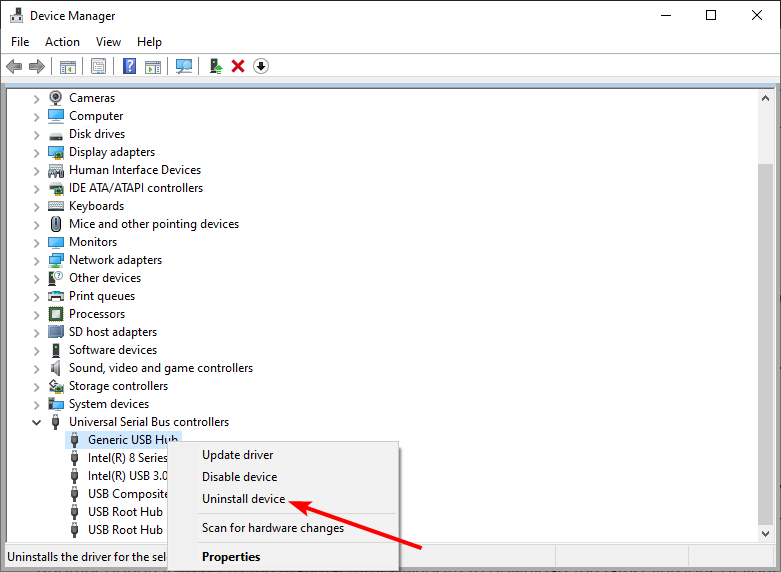Open the File menu
The height and width of the screenshot is (572, 781).
[20, 42]
